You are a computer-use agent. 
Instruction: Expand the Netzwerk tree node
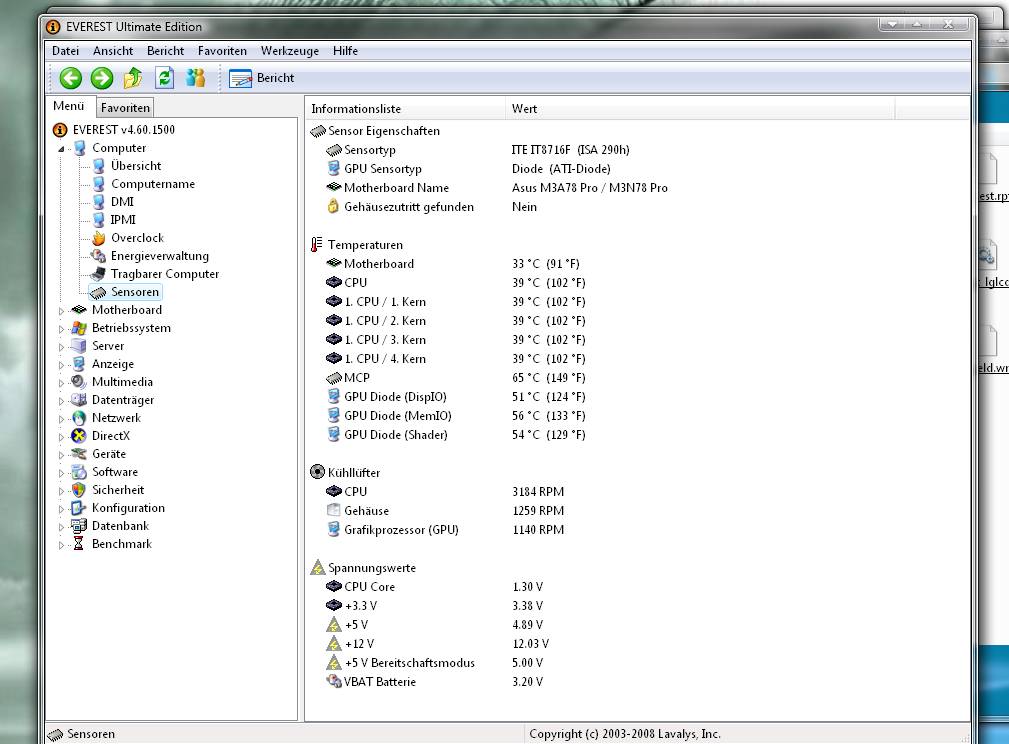[x=62, y=419]
